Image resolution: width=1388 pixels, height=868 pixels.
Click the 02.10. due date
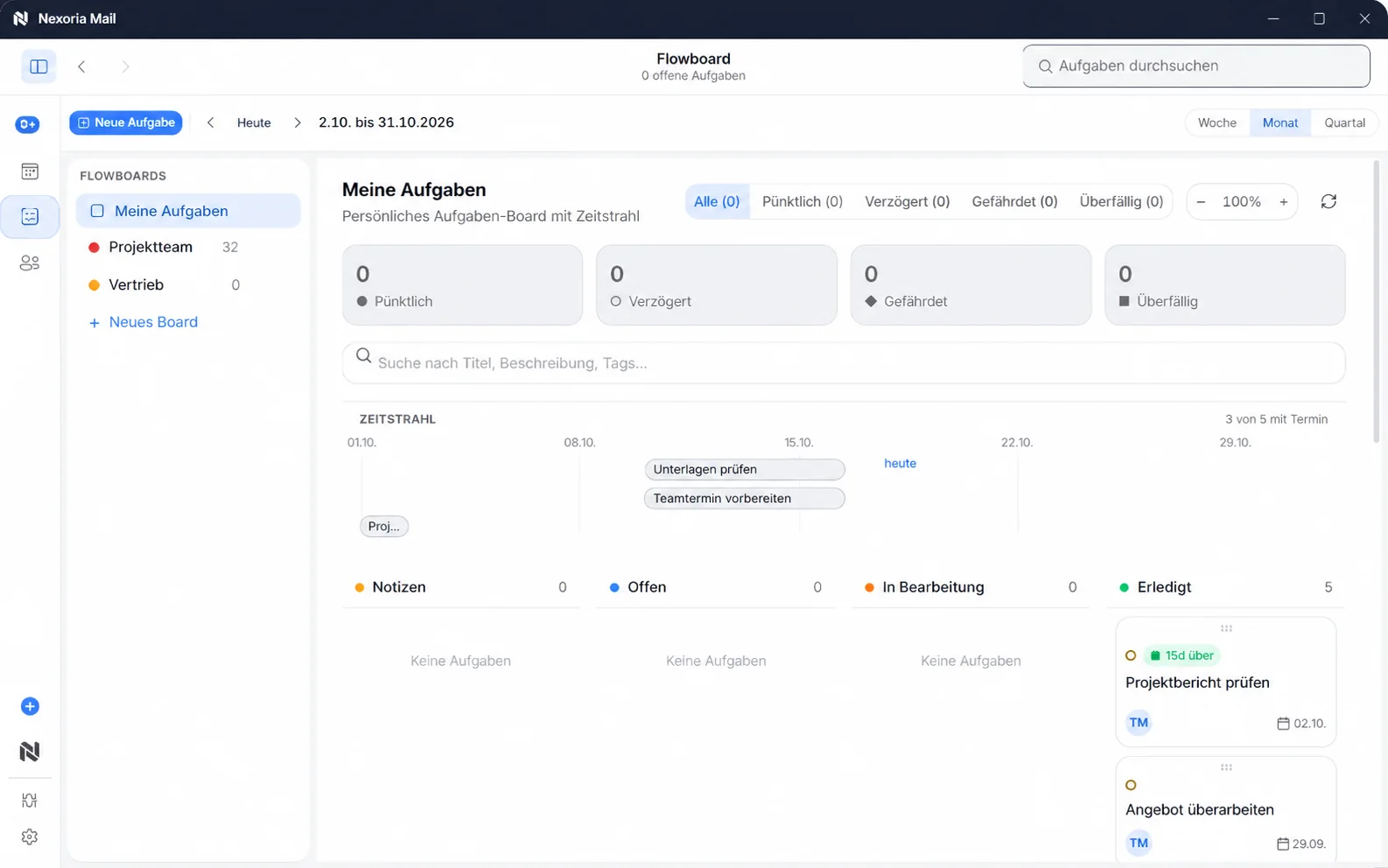click(1301, 724)
